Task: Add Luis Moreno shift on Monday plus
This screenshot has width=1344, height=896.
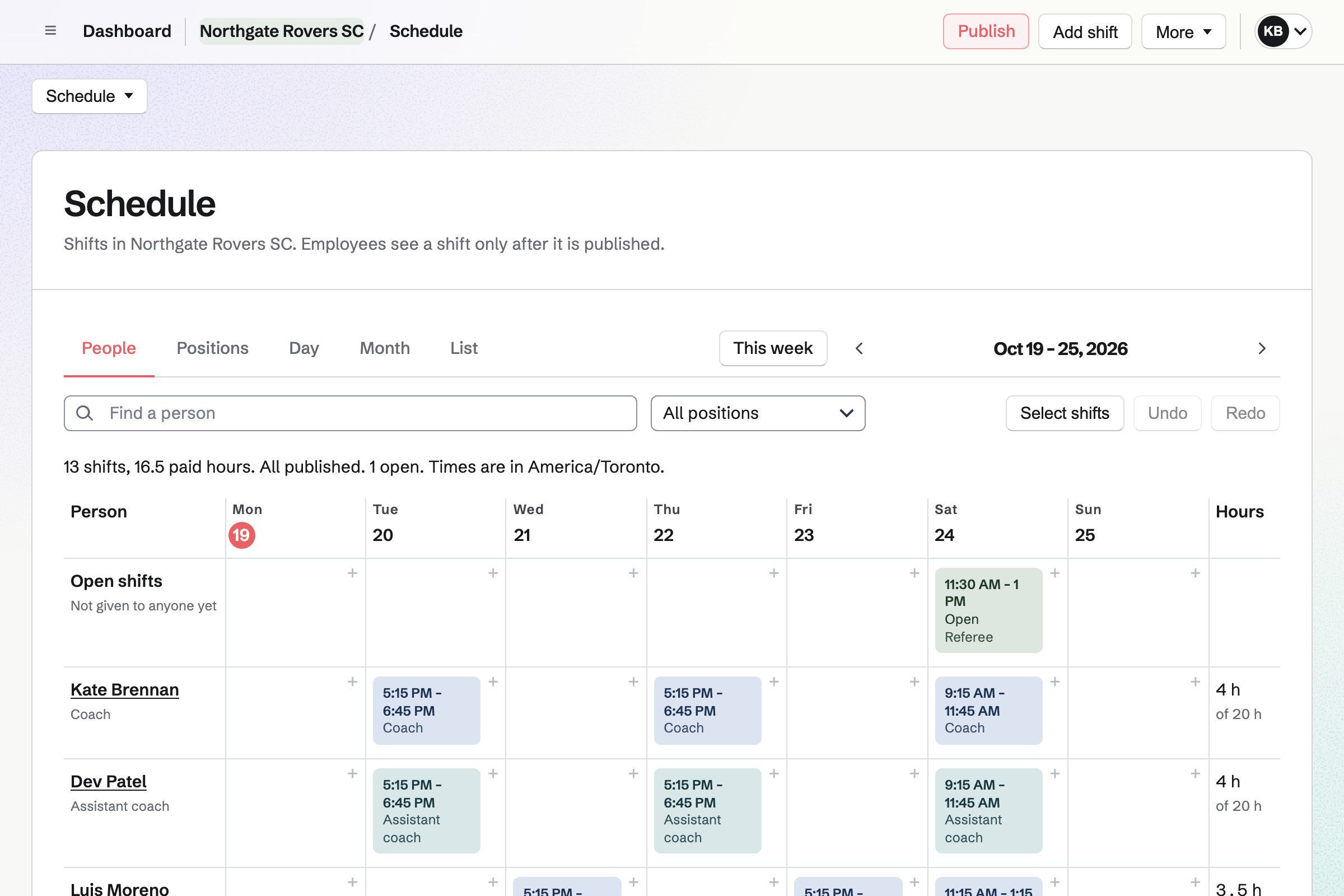Action: (353, 881)
